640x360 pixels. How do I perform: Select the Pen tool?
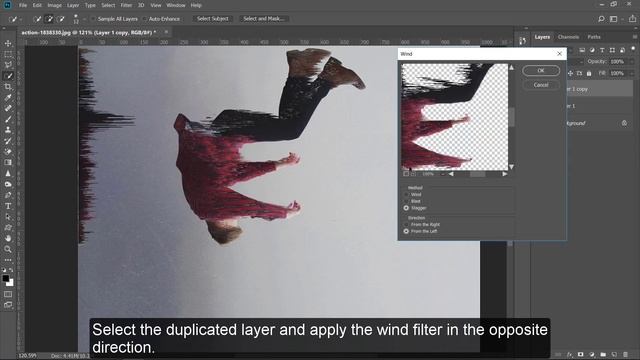pos(8,195)
